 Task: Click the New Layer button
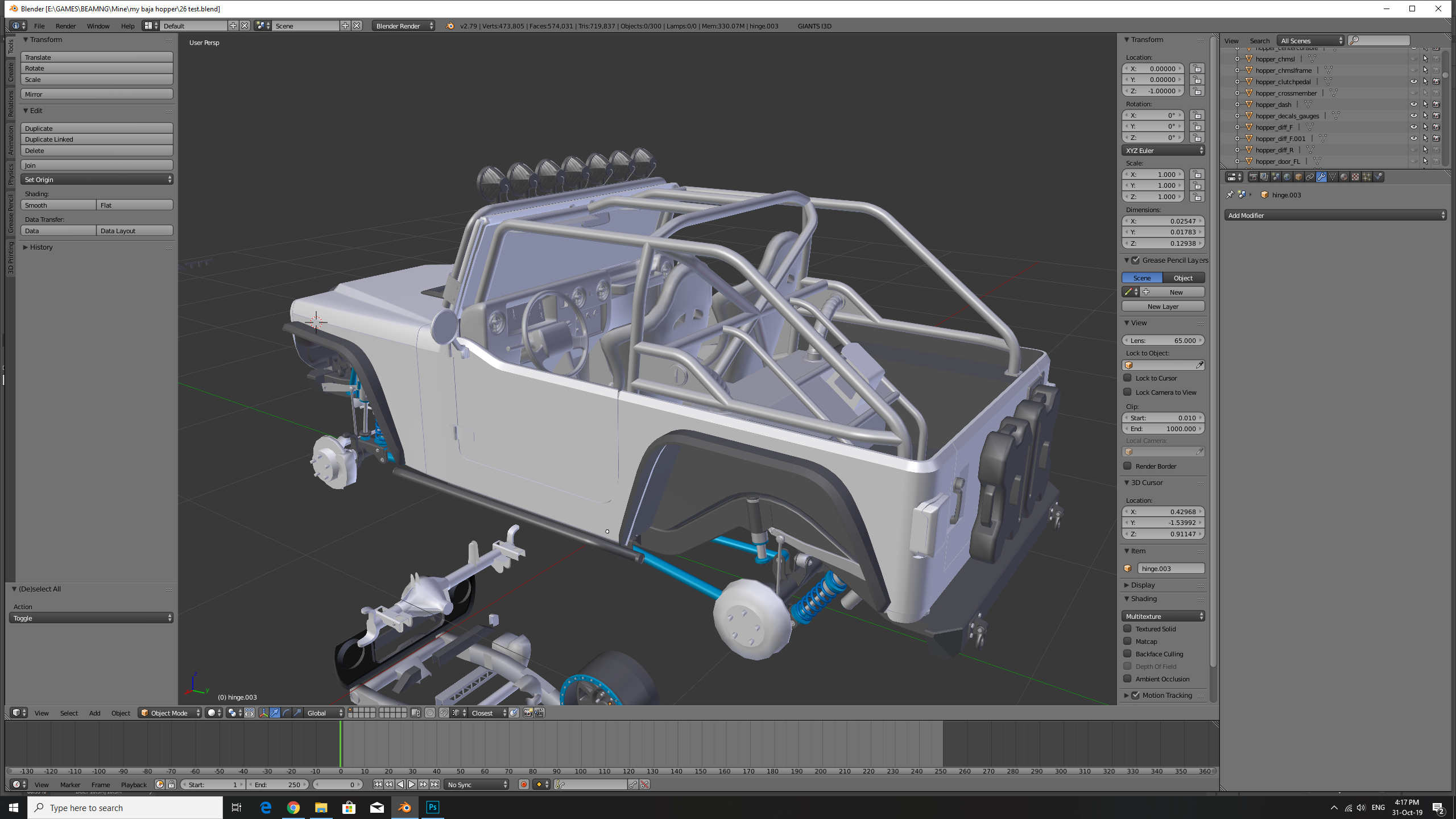pos(1163,307)
